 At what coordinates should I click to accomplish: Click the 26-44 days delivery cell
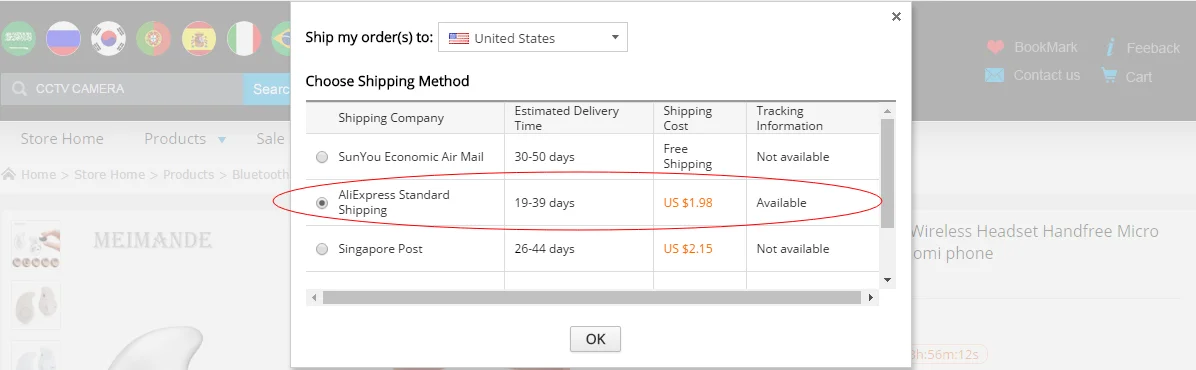click(544, 249)
